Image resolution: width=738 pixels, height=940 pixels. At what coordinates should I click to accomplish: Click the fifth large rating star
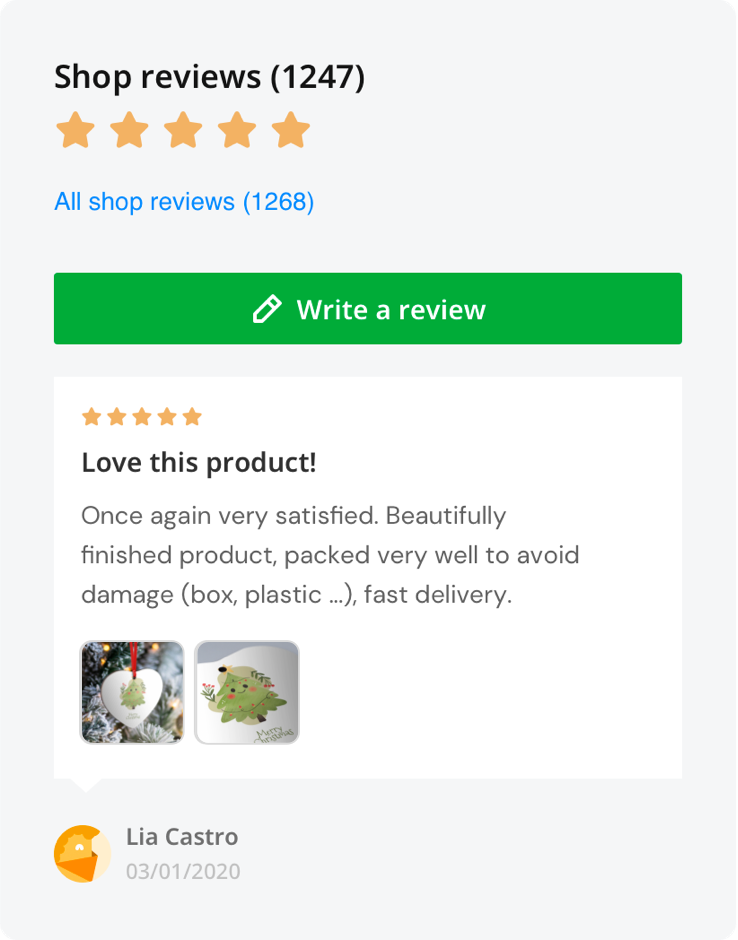(x=291, y=131)
